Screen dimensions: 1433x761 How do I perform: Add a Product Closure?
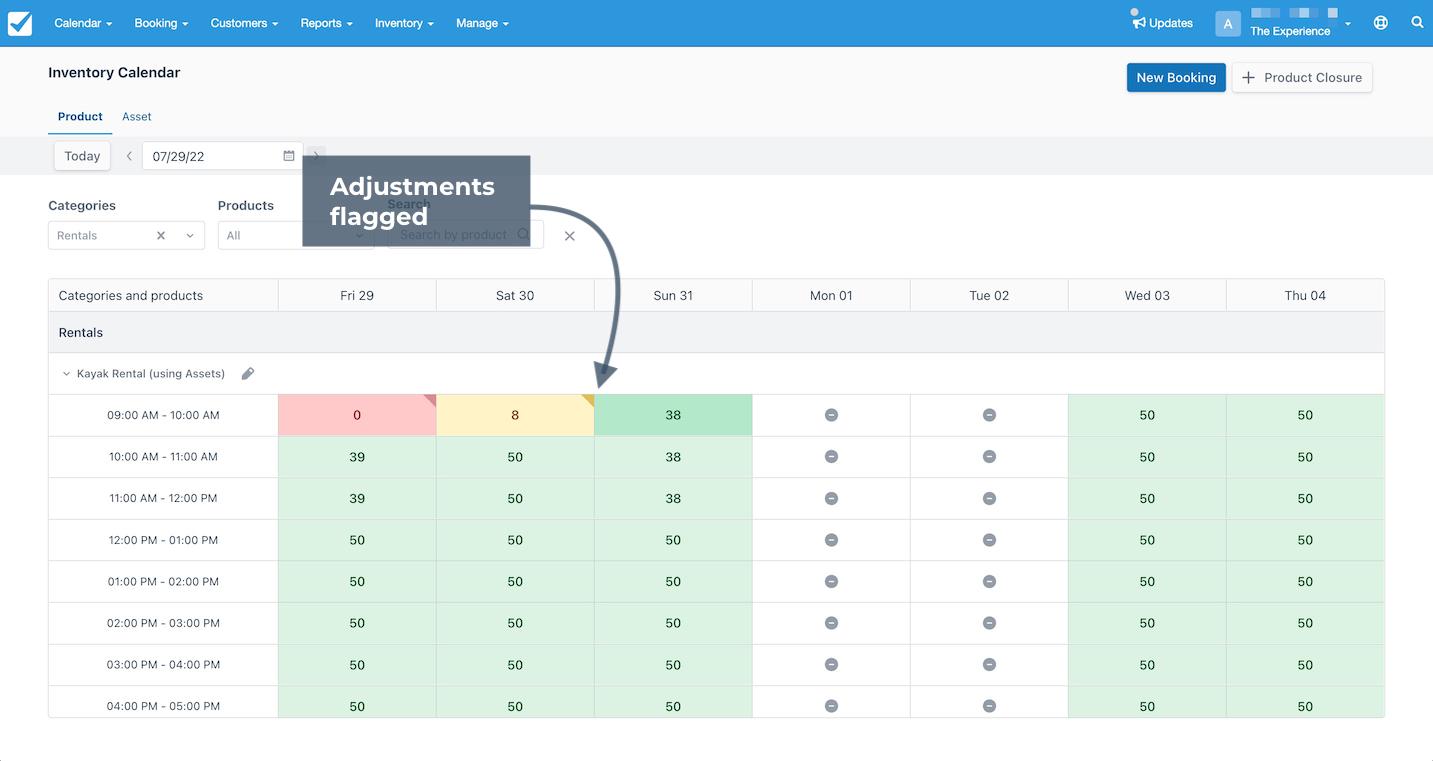coord(1302,78)
